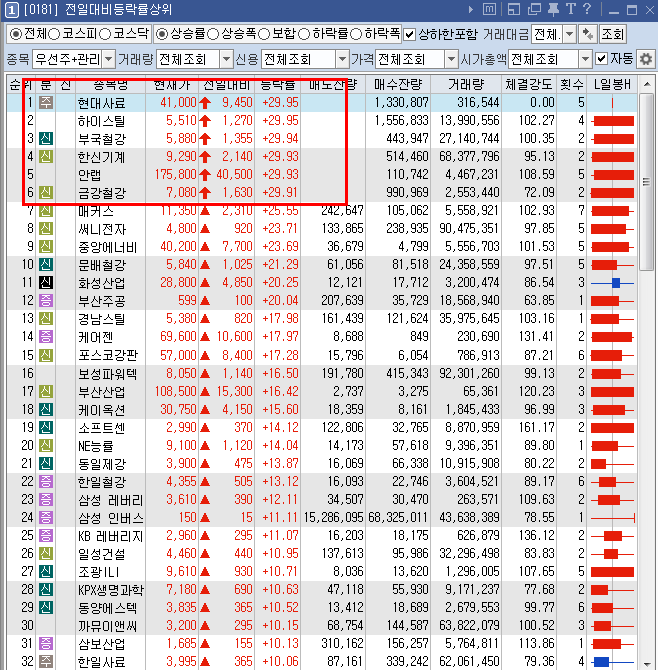Click upper-limit arrow icon on 안랩 row
Viewport: 658px width, 670px height.
[205, 175]
